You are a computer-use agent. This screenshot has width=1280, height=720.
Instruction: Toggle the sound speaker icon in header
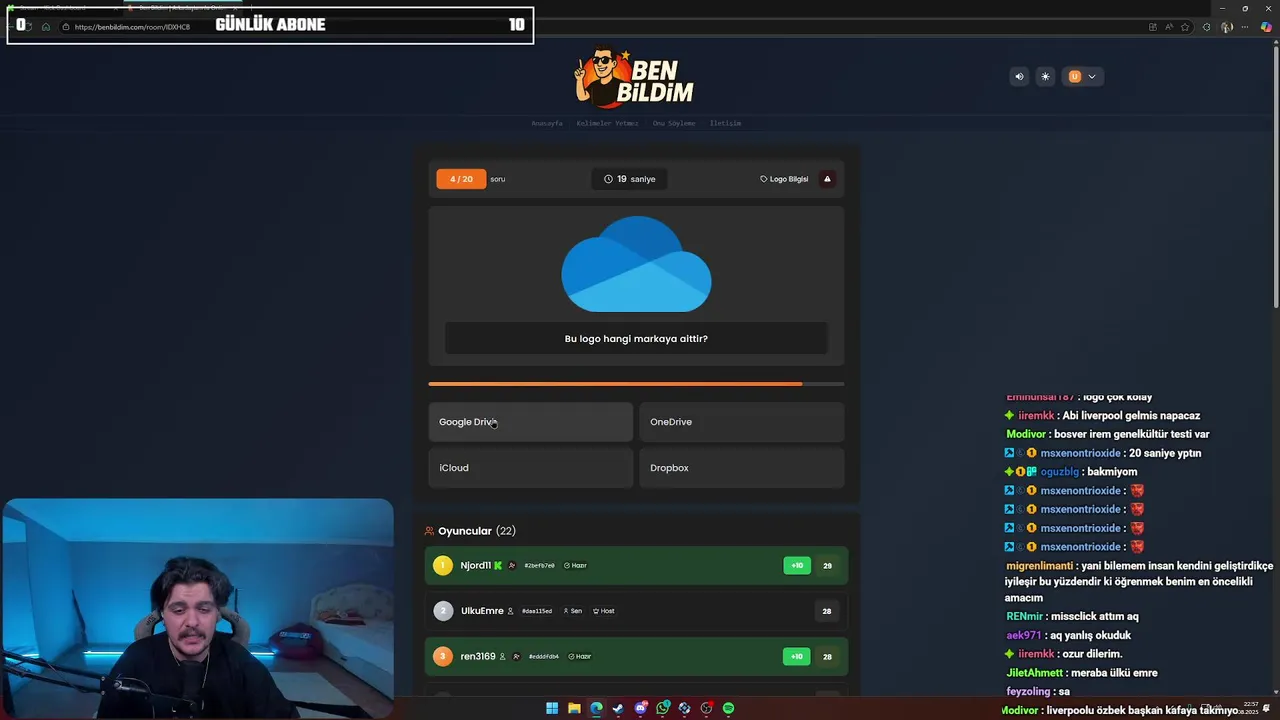click(1019, 76)
